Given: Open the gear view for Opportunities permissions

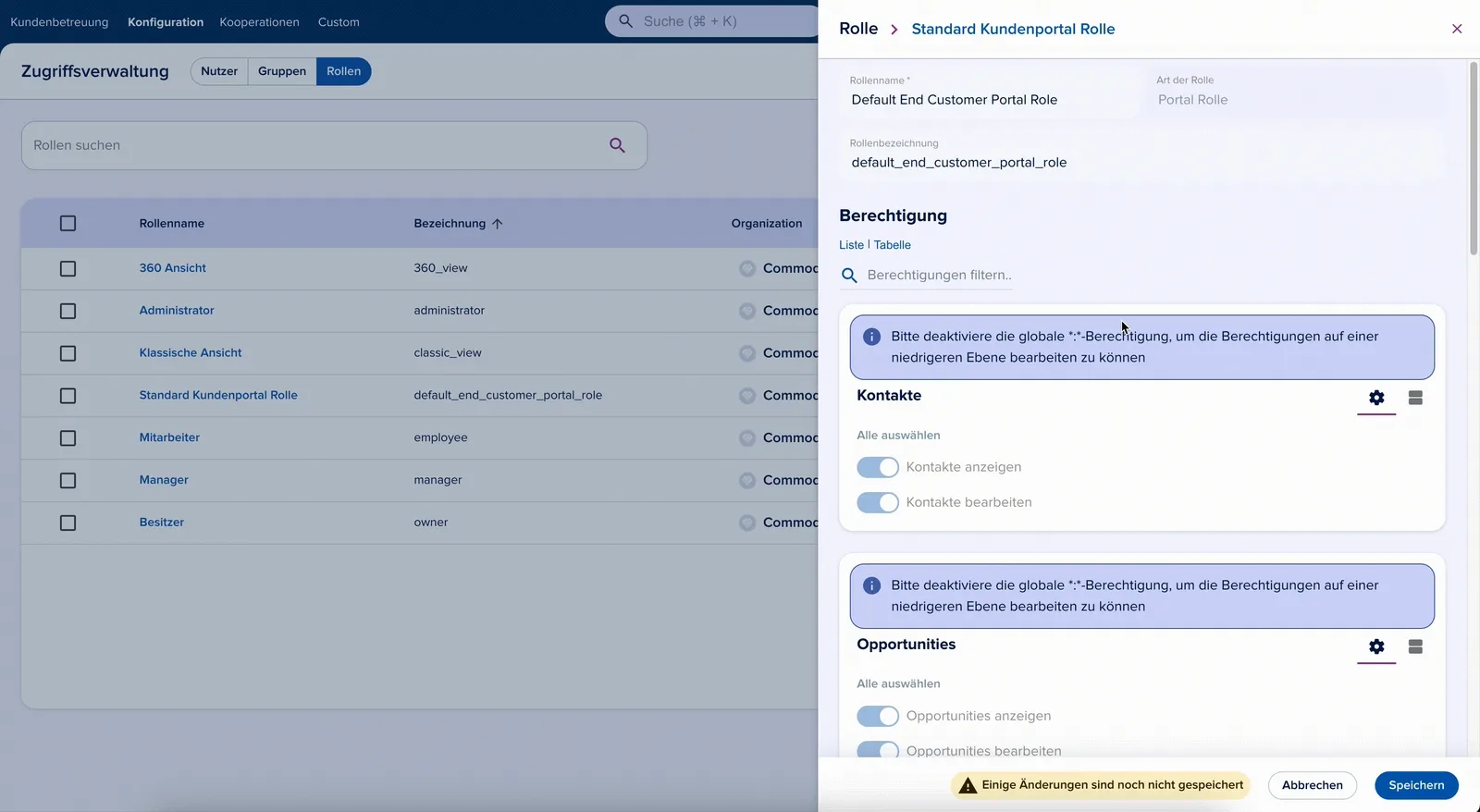Looking at the screenshot, I should coord(1376,646).
